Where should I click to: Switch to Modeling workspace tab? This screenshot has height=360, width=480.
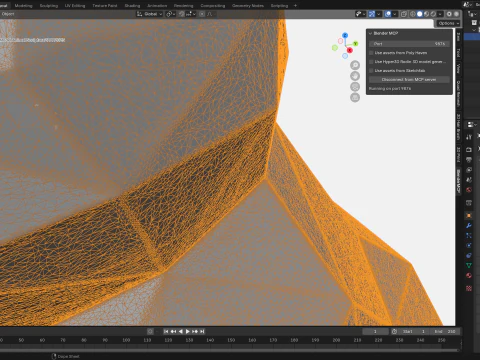[x=23, y=6]
